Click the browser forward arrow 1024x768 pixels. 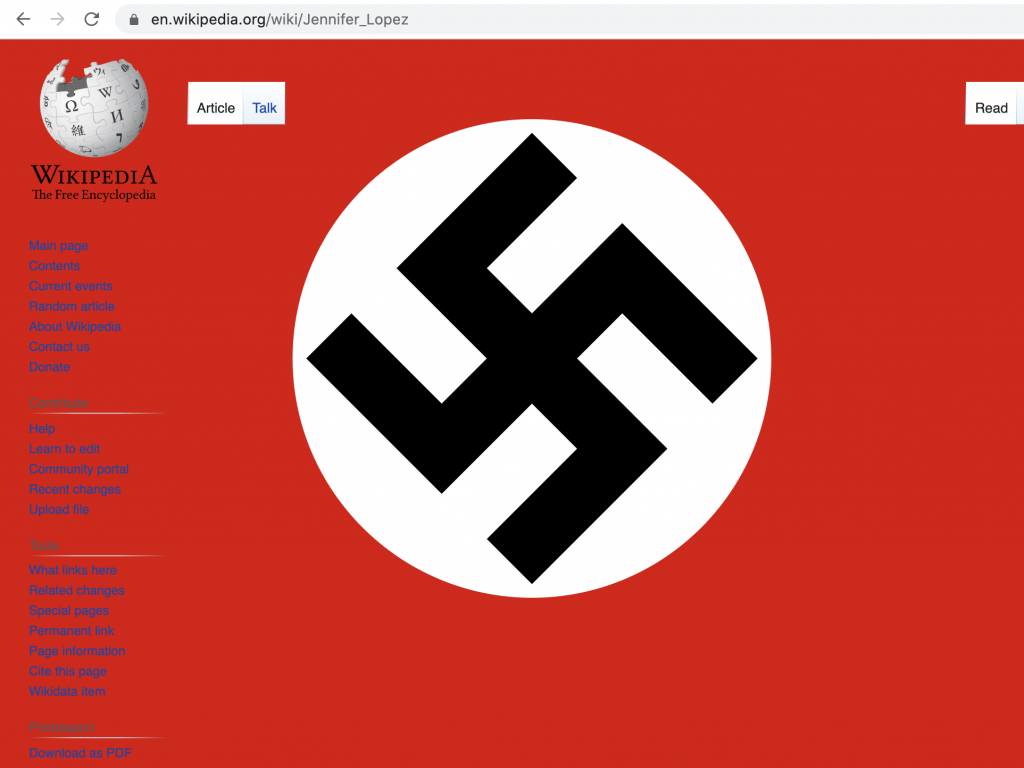coord(57,19)
